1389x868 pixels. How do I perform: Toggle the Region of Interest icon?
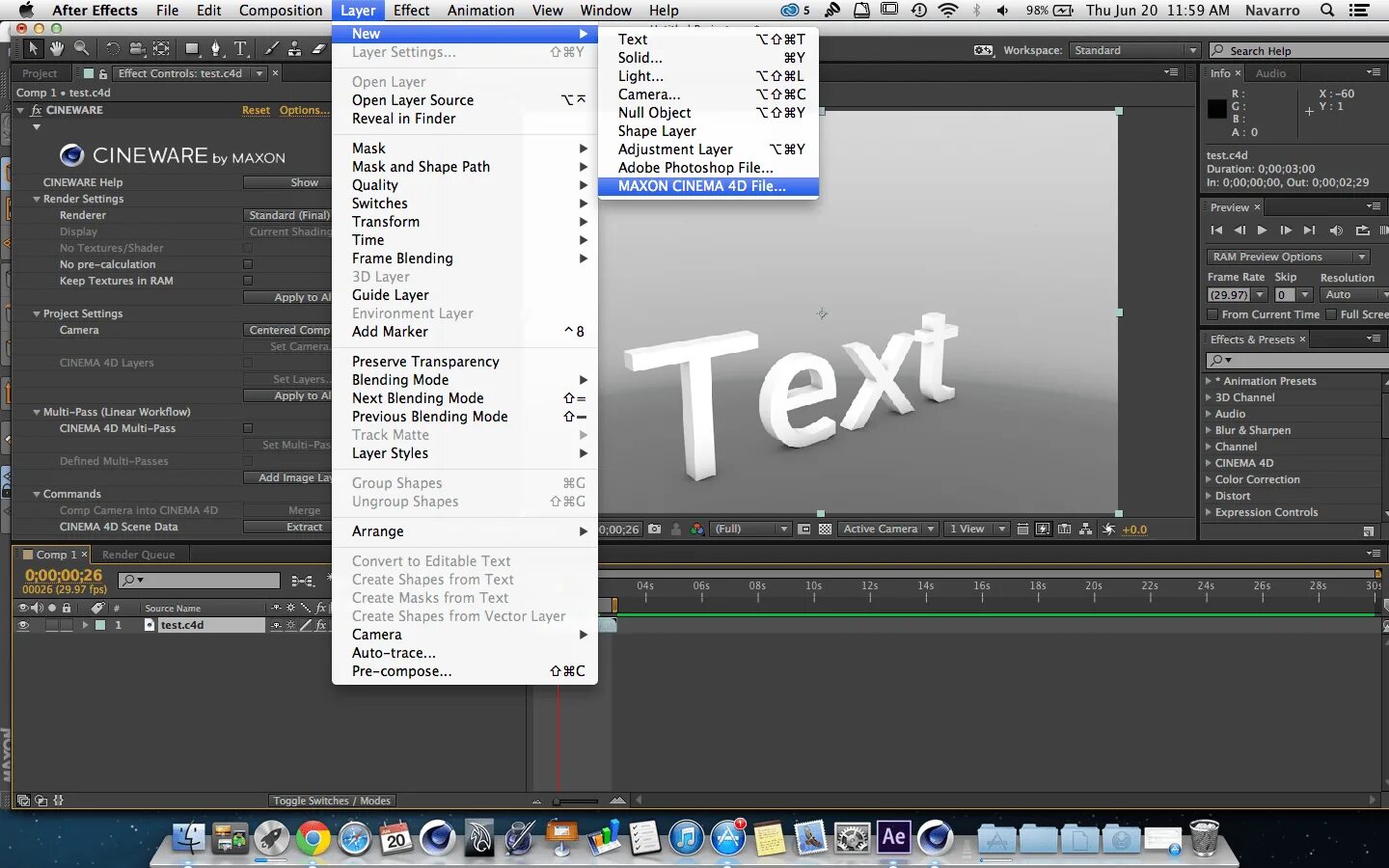(x=804, y=529)
